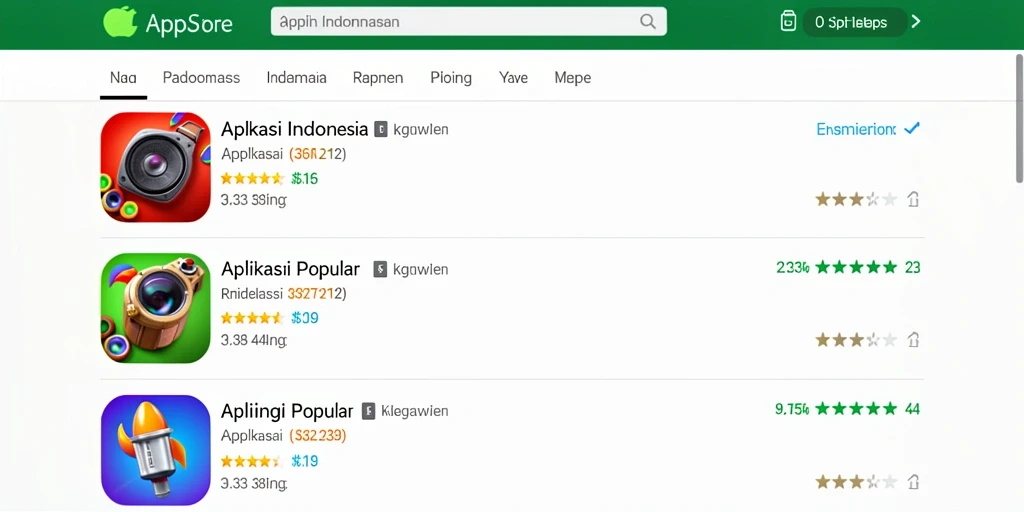Open the shopping bag icon in header
The height and width of the screenshot is (512, 1024).
(x=788, y=21)
